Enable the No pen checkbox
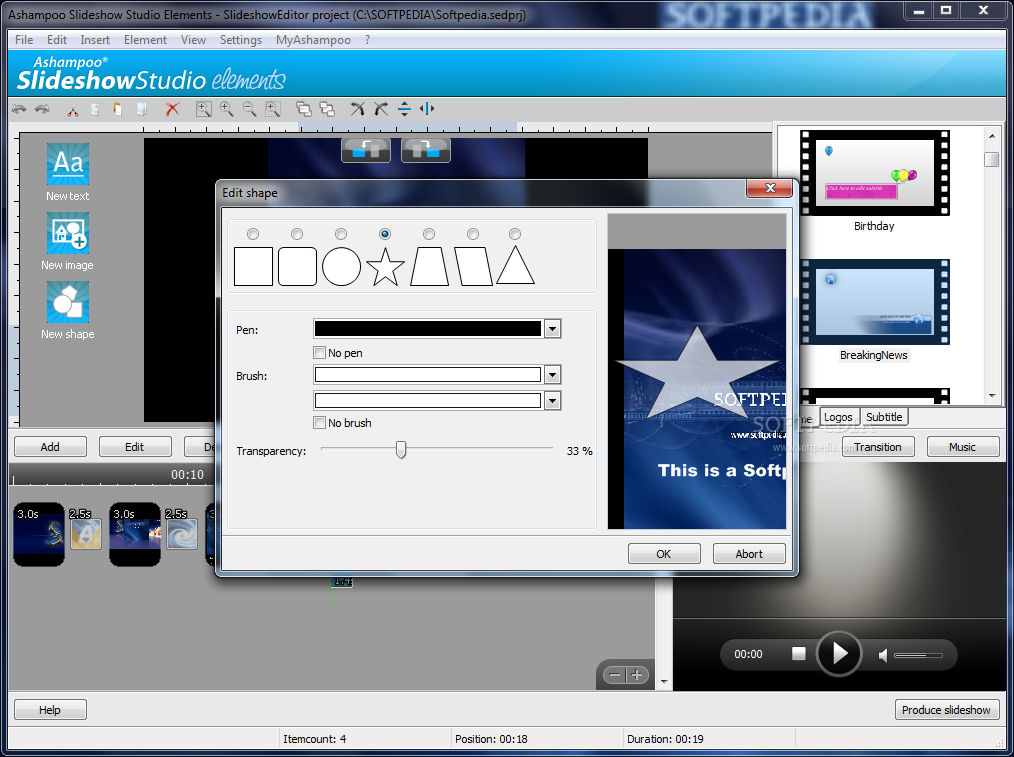The image size is (1014, 757). click(x=319, y=353)
